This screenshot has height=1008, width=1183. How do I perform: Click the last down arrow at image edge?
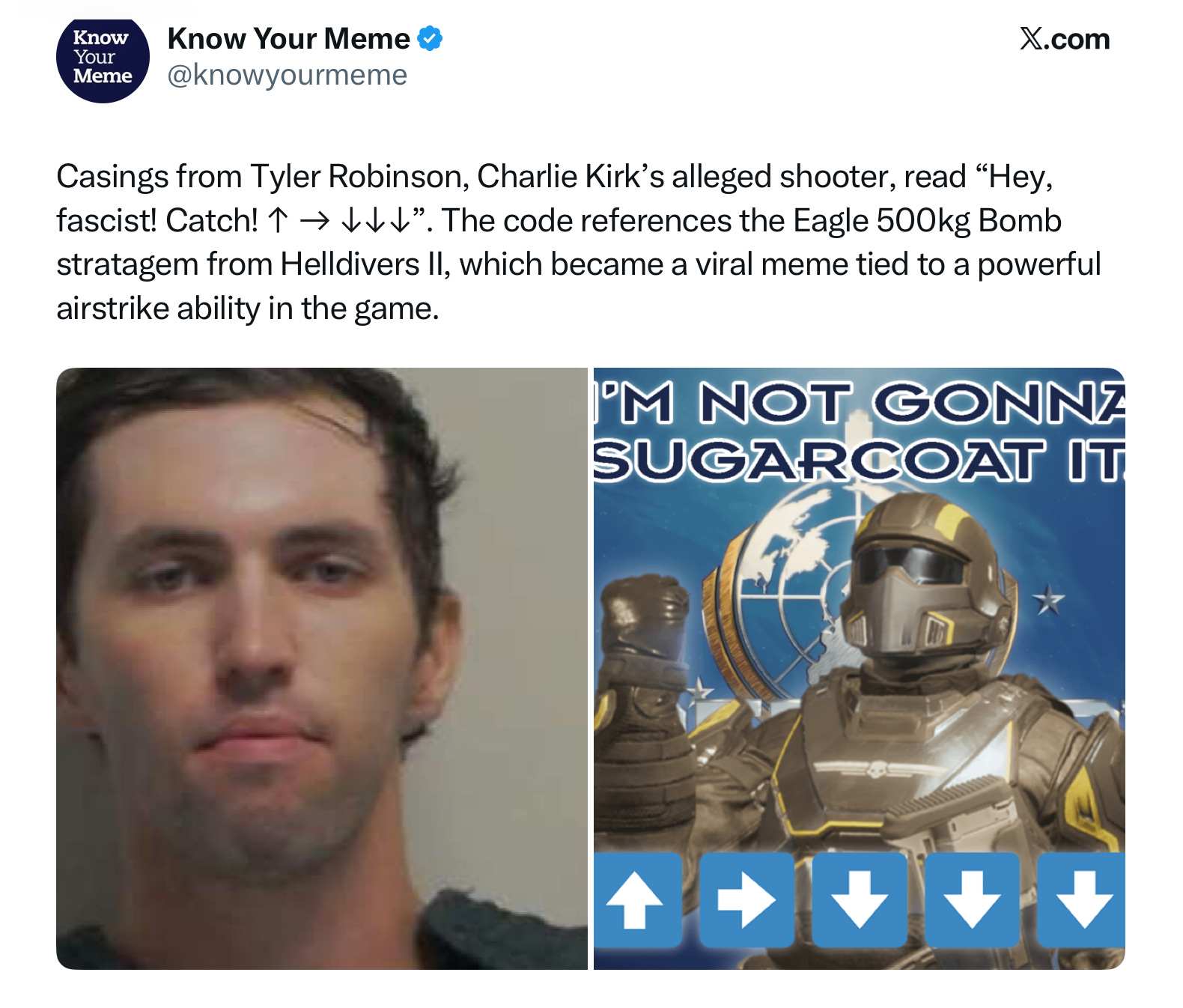point(1081,899)
